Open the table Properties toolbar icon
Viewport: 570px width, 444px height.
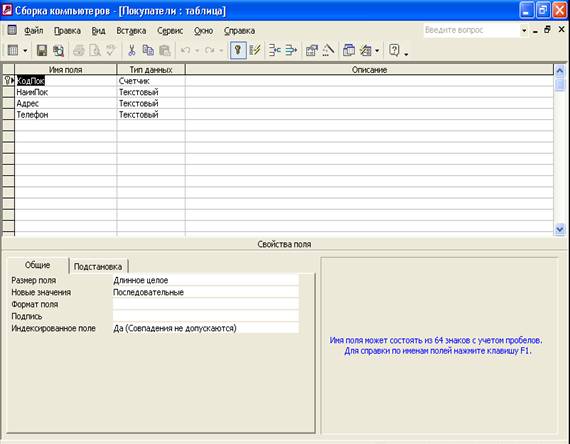click(x=312, y=50)
